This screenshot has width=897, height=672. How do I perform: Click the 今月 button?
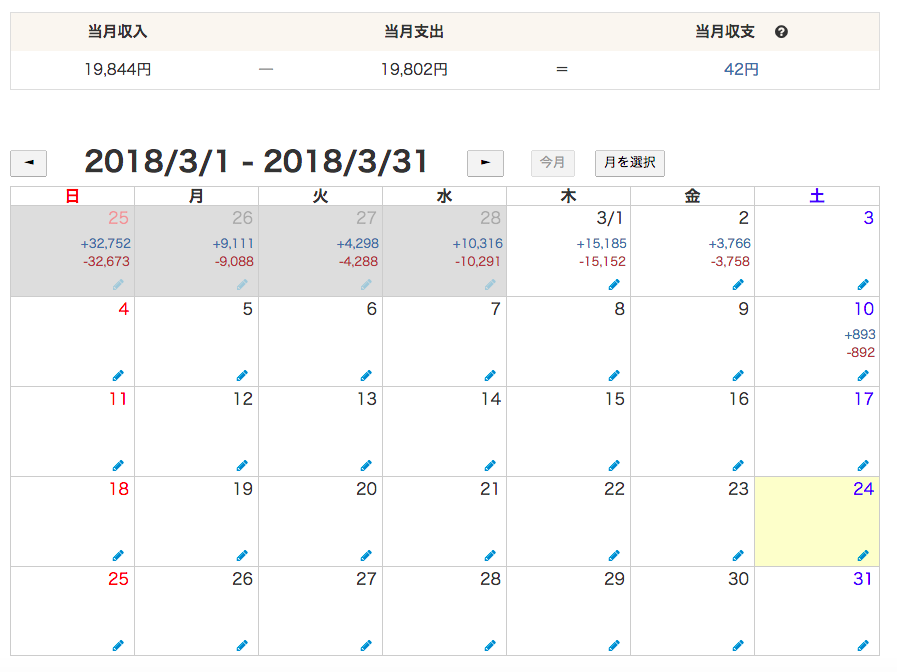point(553,163)
